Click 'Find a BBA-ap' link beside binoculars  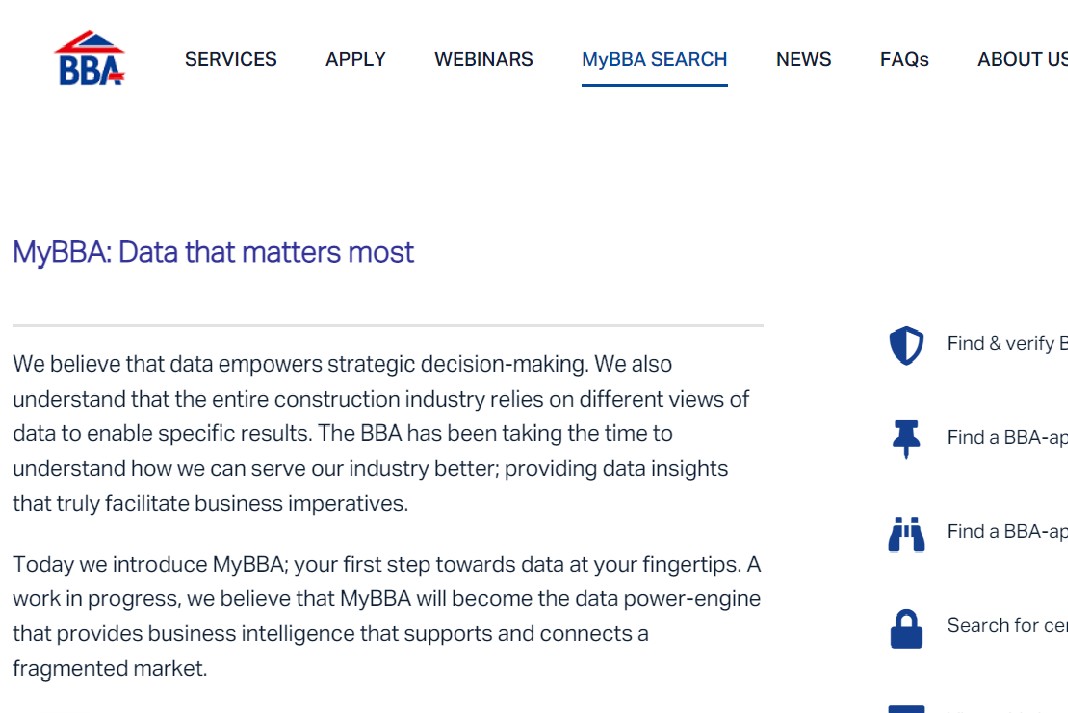pos(1007,531)
